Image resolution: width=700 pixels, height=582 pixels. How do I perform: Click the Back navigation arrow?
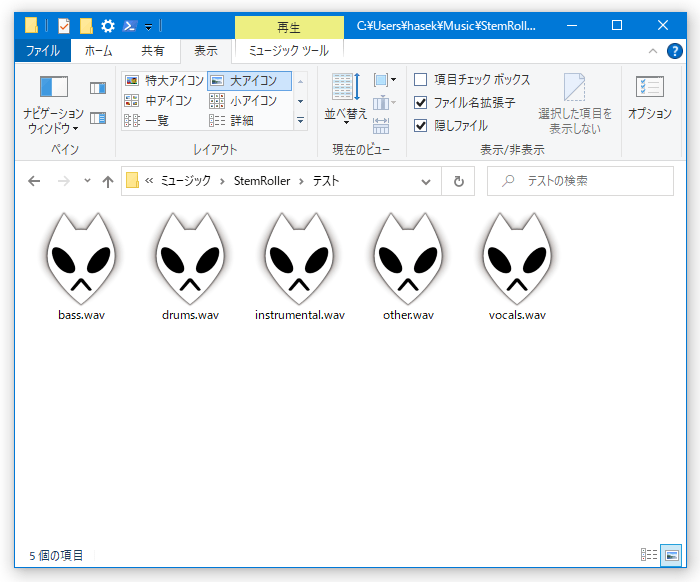pyautogui.click(x=34, y=181)
